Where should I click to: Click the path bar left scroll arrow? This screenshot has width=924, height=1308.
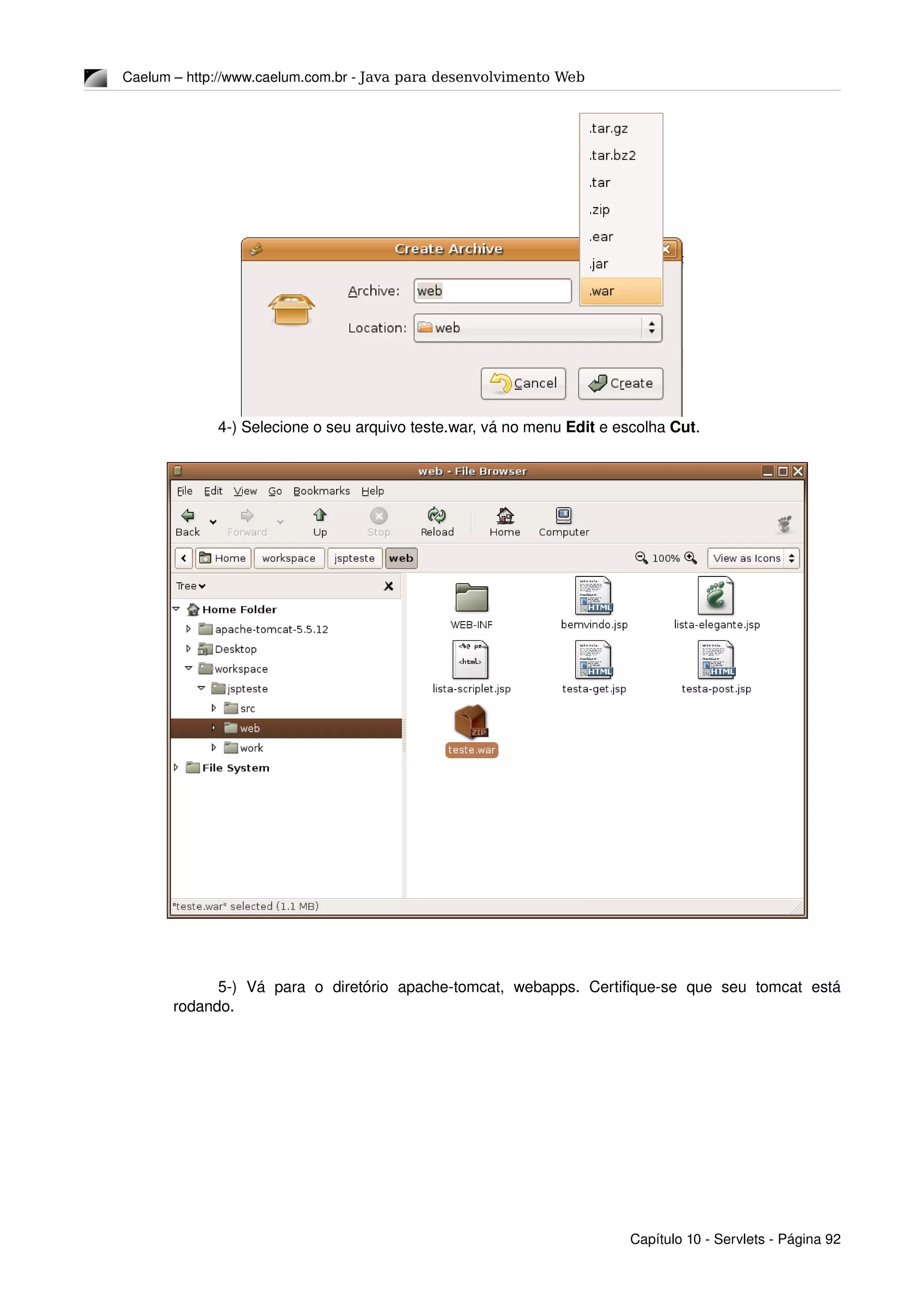click(183, 558)
